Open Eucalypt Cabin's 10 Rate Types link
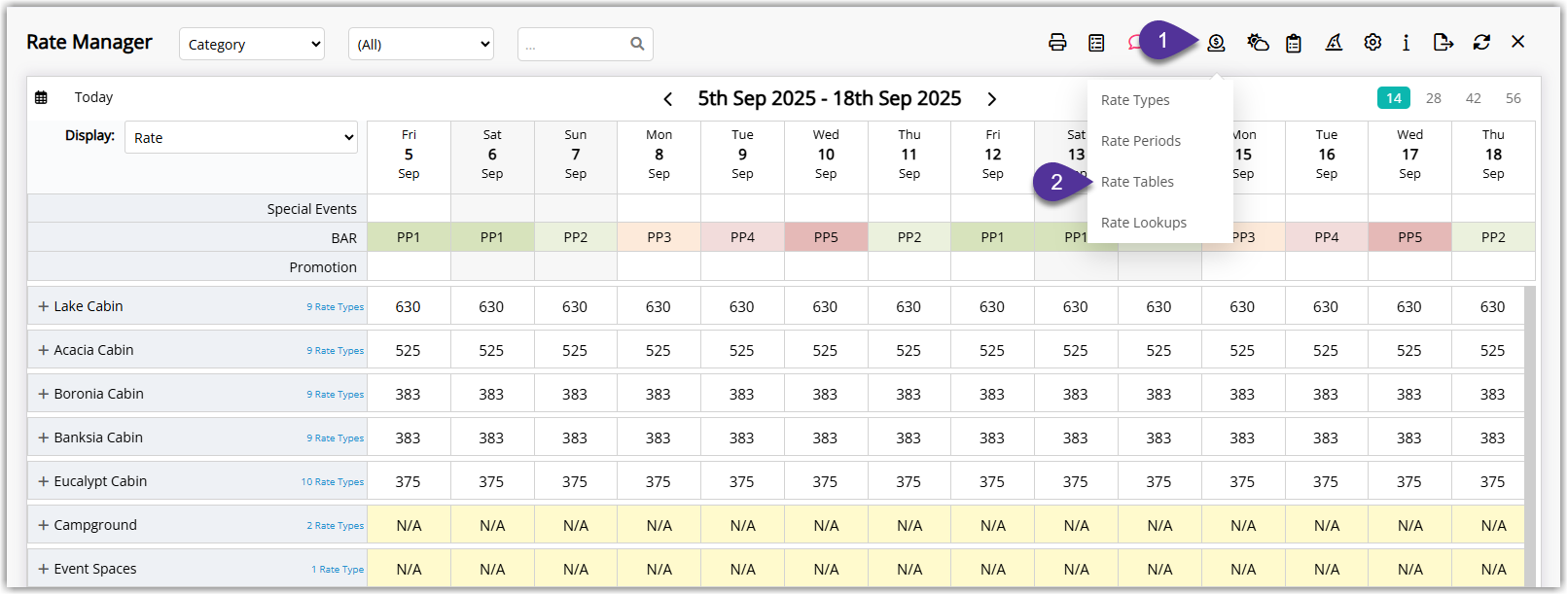This screenshot has height=595, width=1568. (333, 482)
